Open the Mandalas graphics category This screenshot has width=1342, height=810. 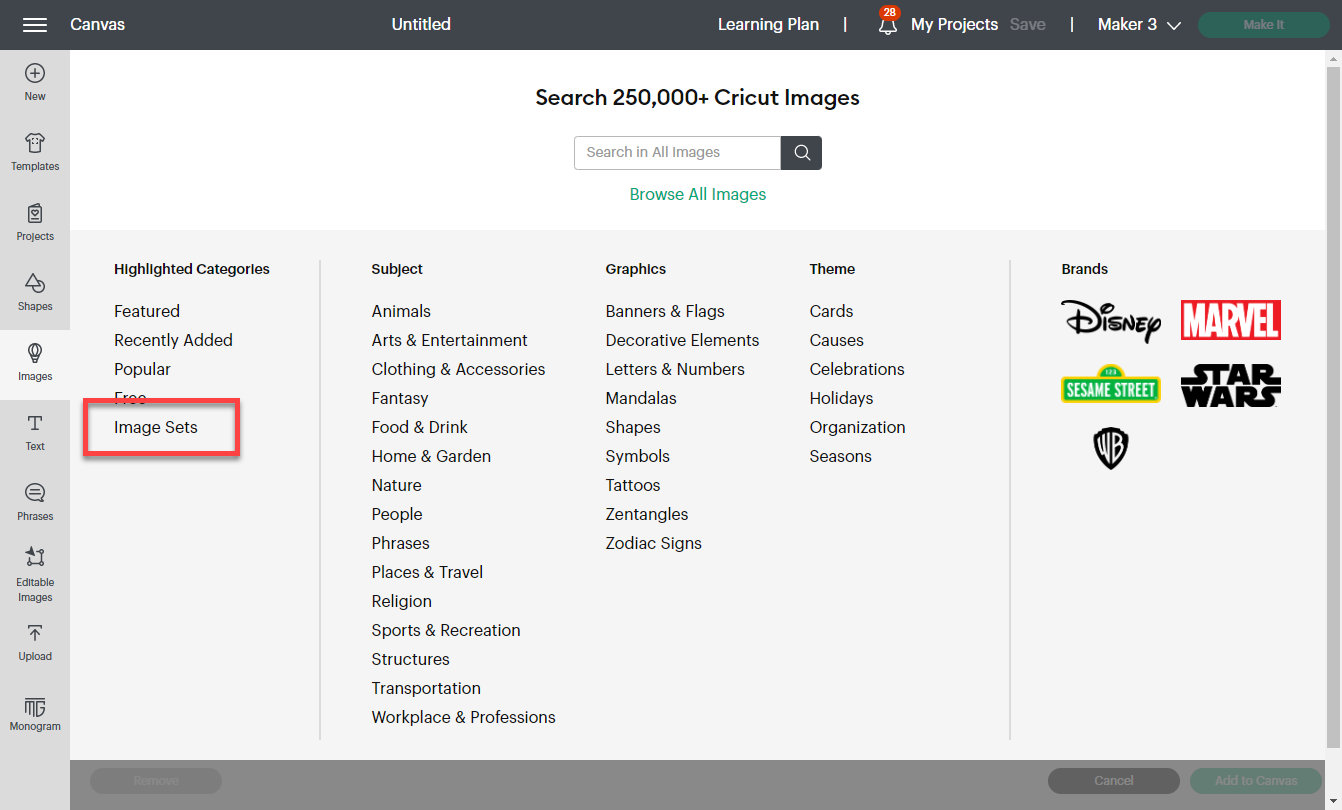point(641,398)
